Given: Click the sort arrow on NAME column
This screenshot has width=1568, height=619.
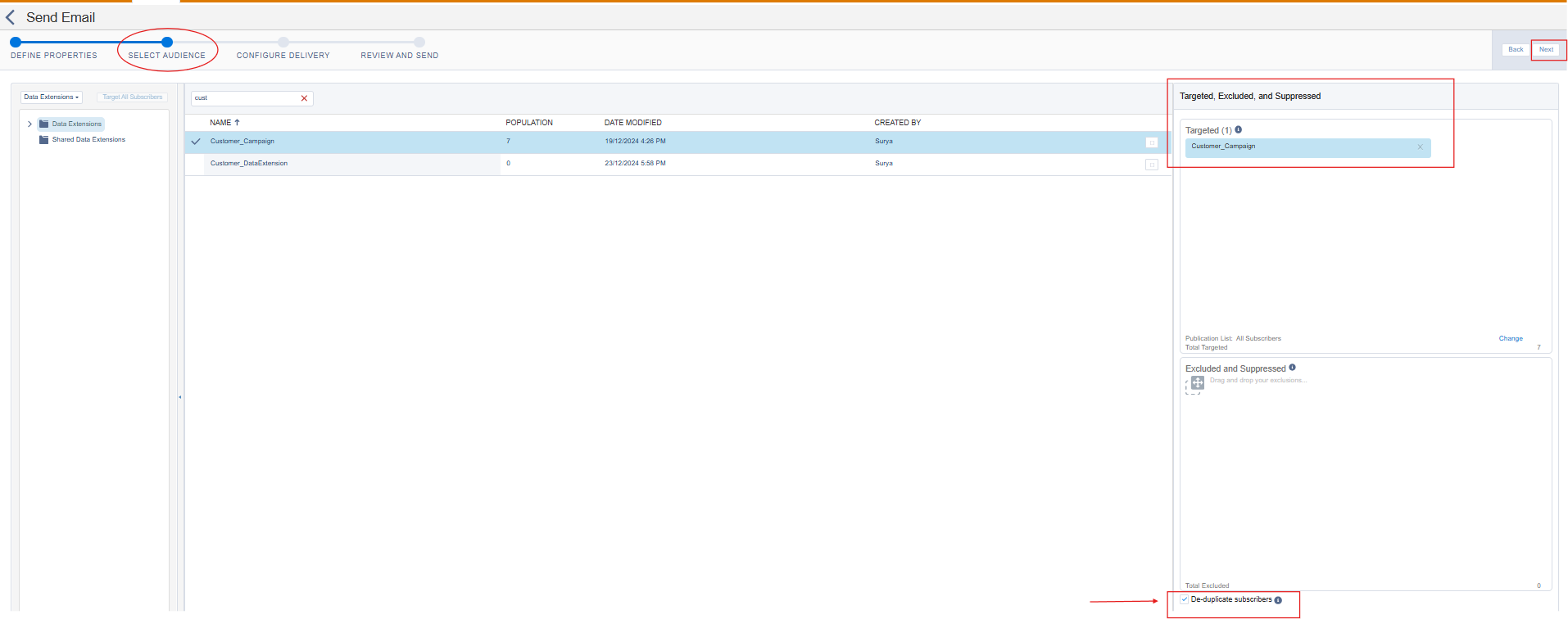Looking at the screenshot, I should point(238,122).
